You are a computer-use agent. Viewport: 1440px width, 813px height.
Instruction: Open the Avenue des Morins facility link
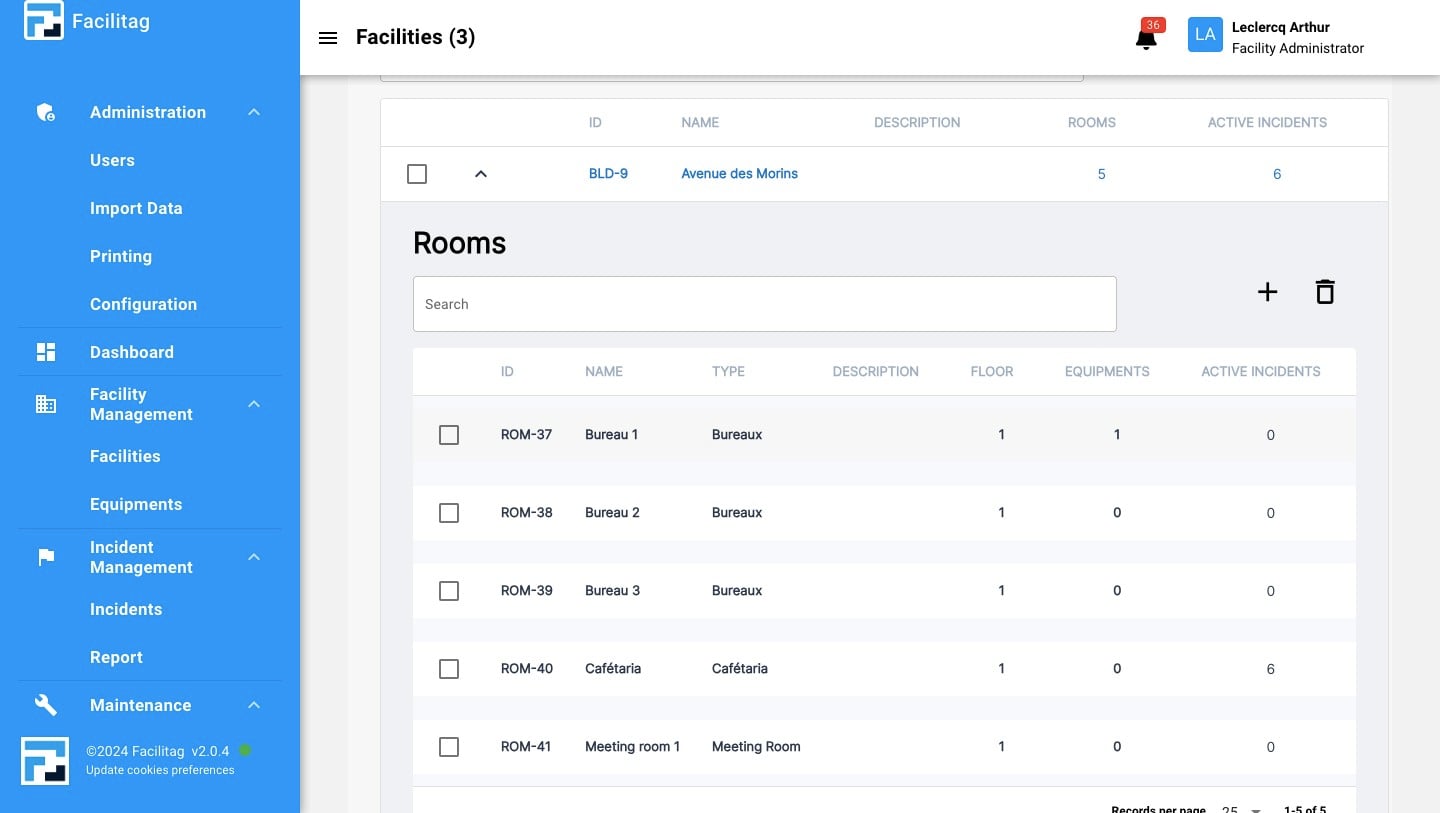coord(739,173)
